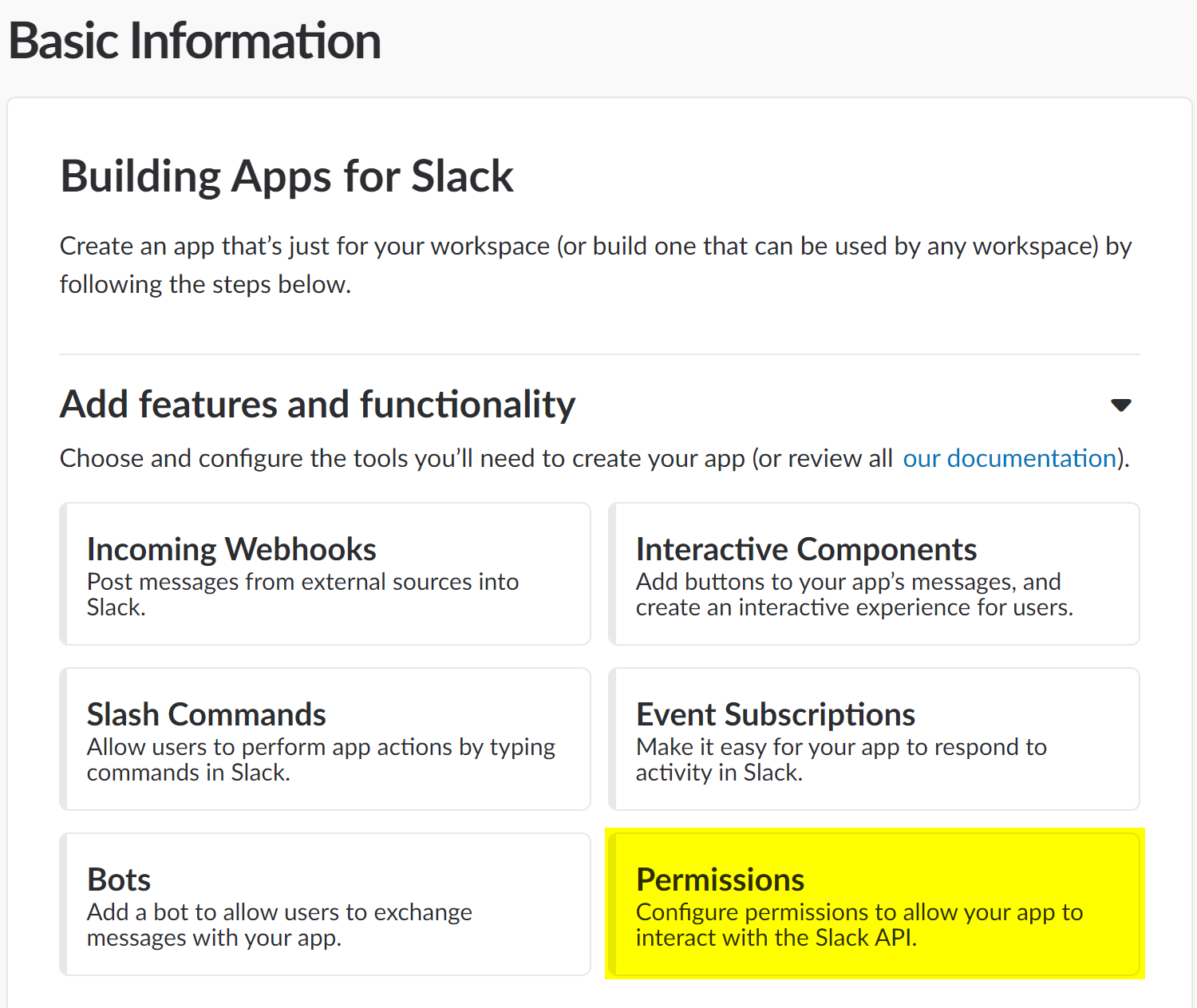This screenshot has height=1008, width=1197.
Task: Click 'Allow users to perform app actions' text
Action: 321,747
